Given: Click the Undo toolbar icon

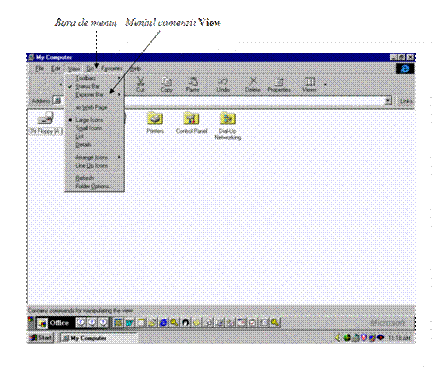Looking at the screenshot, I should pyautogui.click(x=223, y=84).
